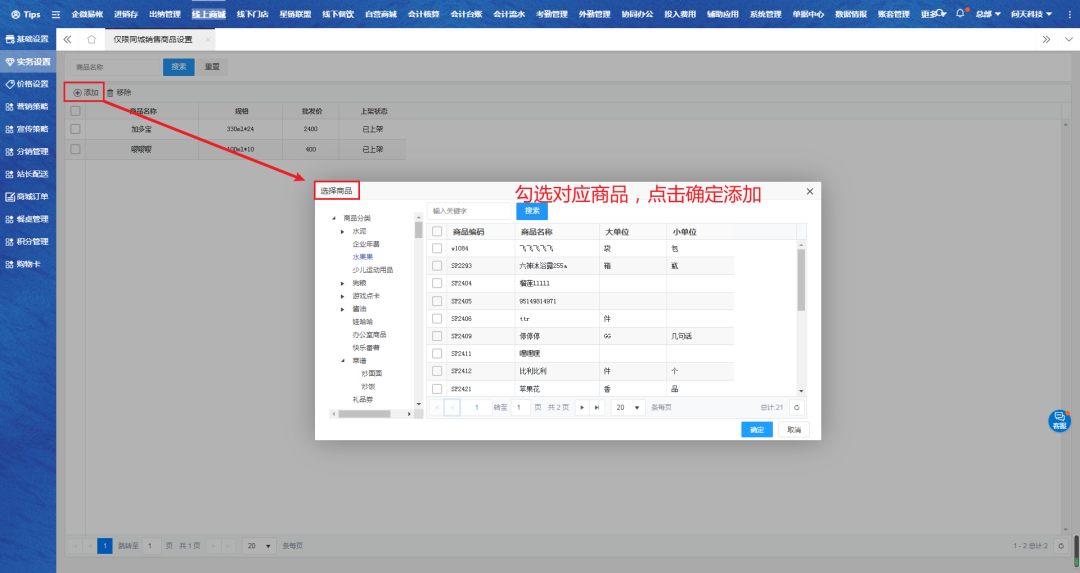Screen dimensions: 1080x573
Task: Click the notification bell icon
Action: coord(961,14)
